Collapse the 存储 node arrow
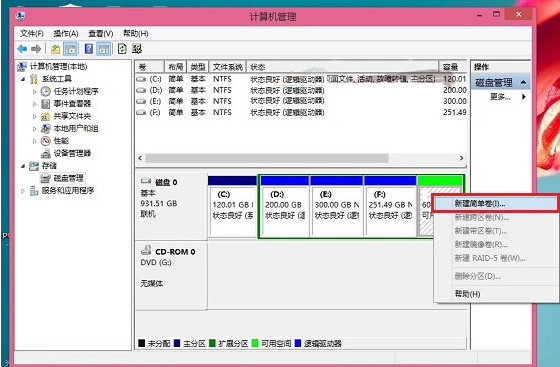Viewport: 560px width, 367px height. pos(23,166)
